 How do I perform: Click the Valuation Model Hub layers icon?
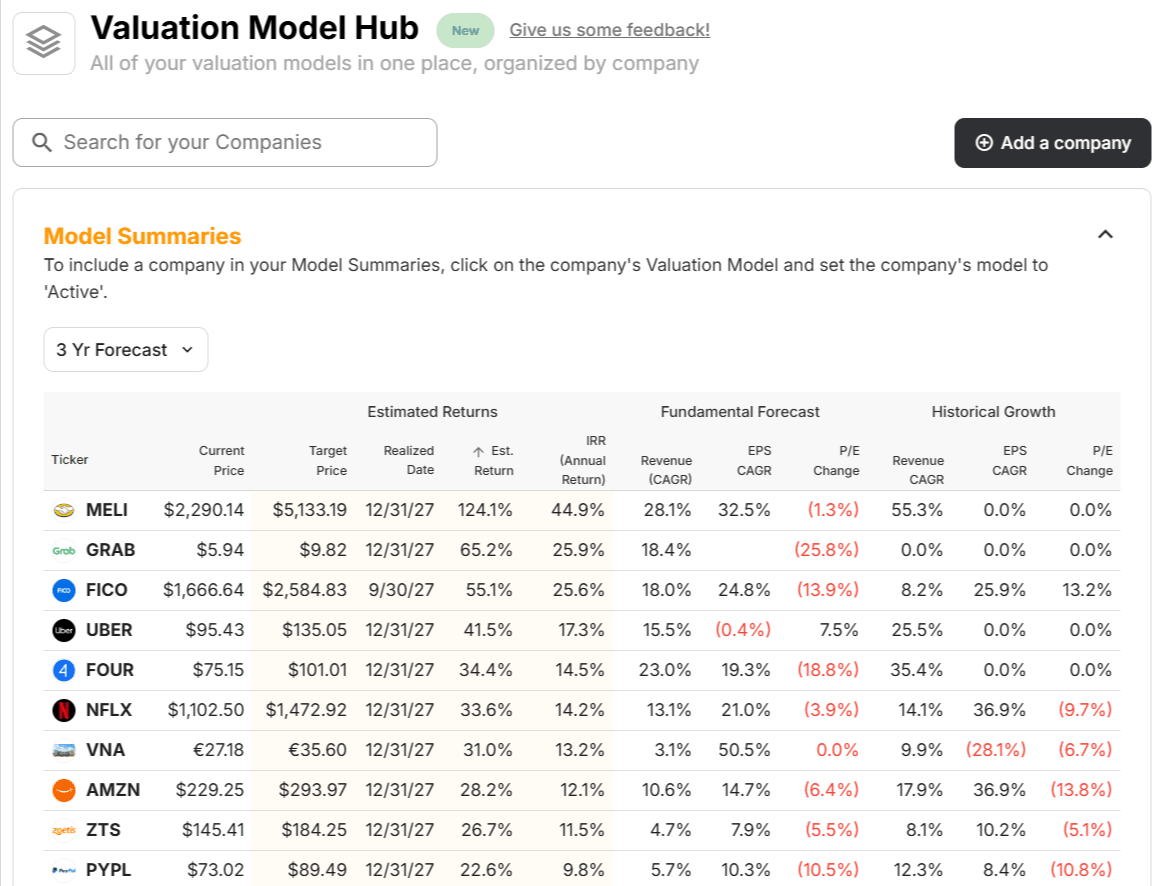coord(44,43)
